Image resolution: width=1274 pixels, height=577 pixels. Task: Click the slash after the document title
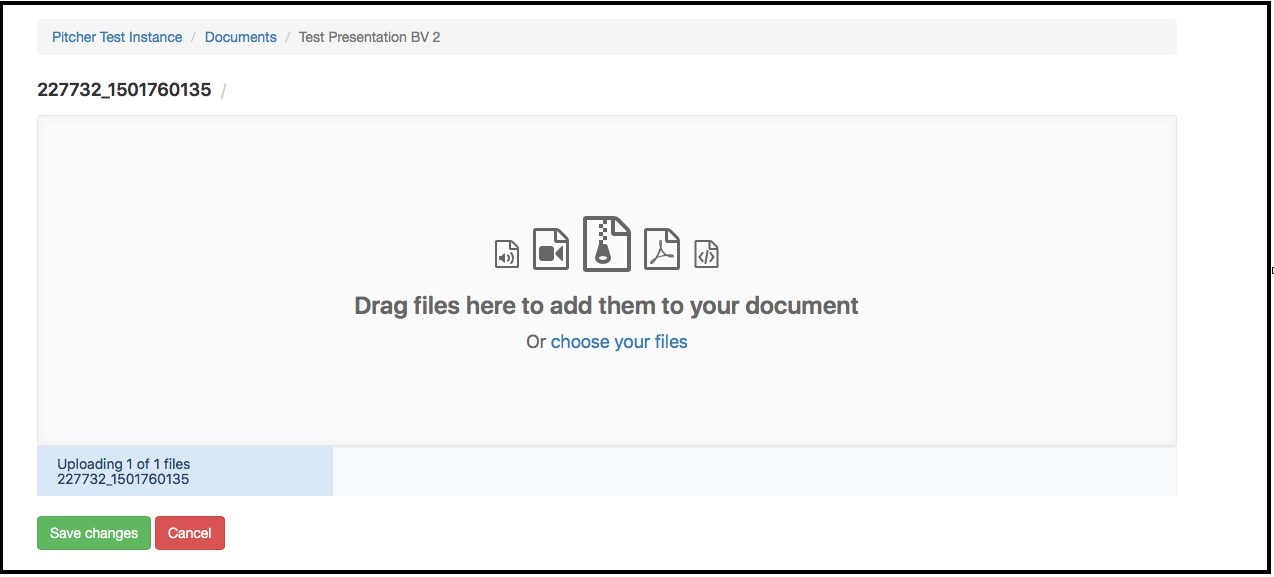coord(223,91)
